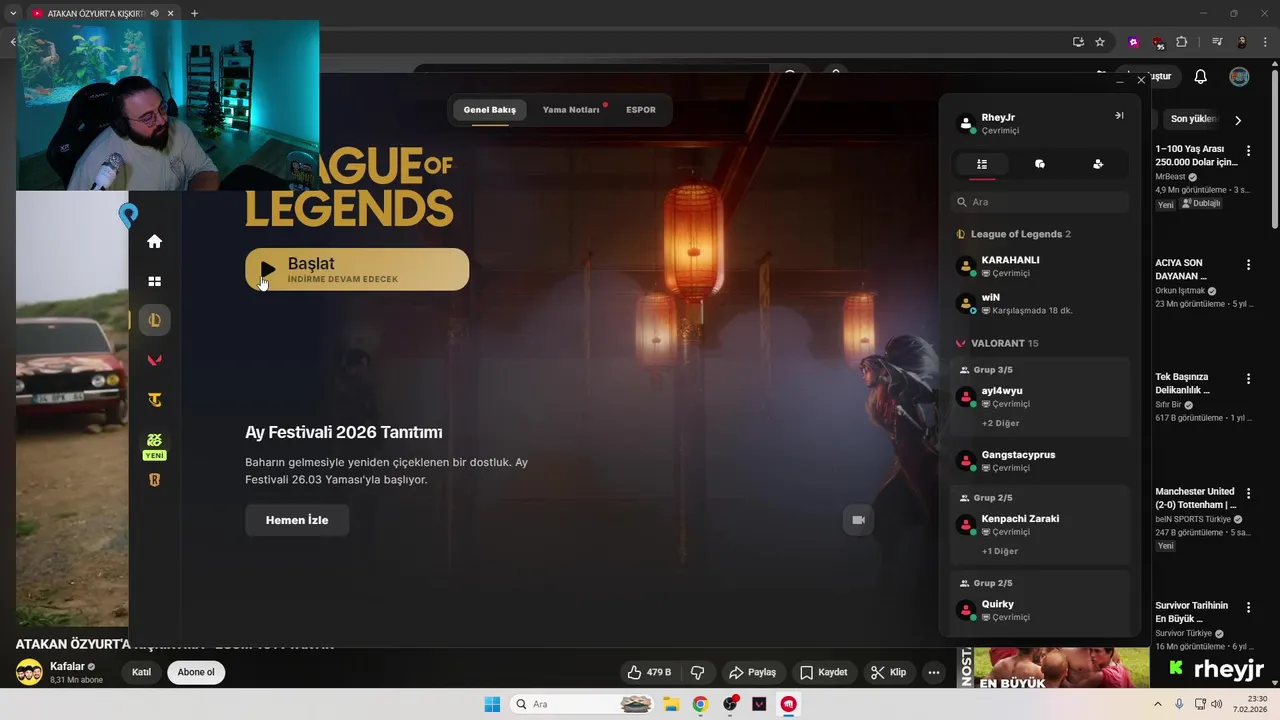Open Kafalar channel name
Viewport: 1280px width, 720px height.
pyautogui.click(x=67, y=666)
